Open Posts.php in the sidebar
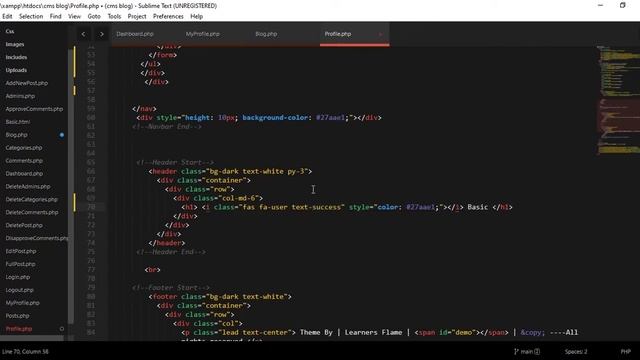This screenshot has width=640, height=360. point(17,316)
